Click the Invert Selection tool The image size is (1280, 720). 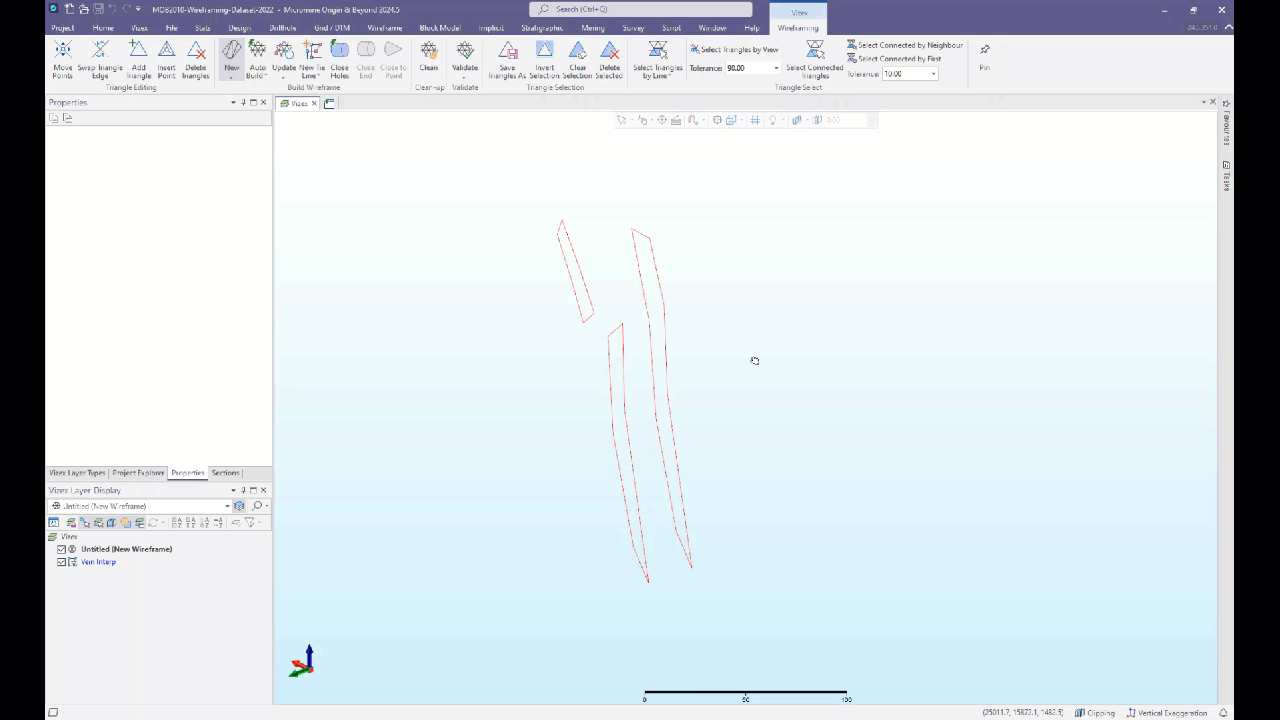[x=544, y=60]
